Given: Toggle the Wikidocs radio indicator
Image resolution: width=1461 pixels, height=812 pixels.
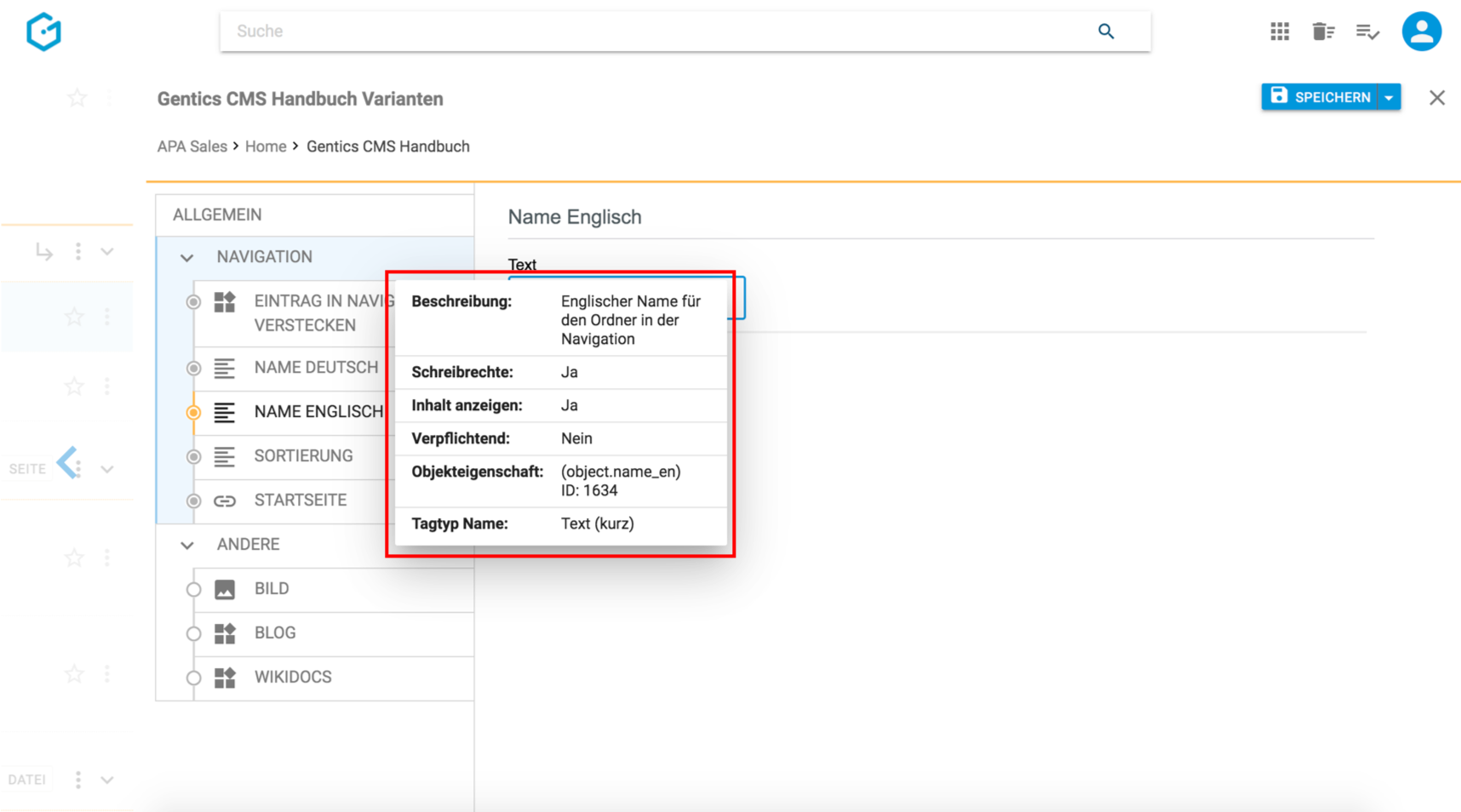Looking at the screenshot, I should [x=194, y=678].
